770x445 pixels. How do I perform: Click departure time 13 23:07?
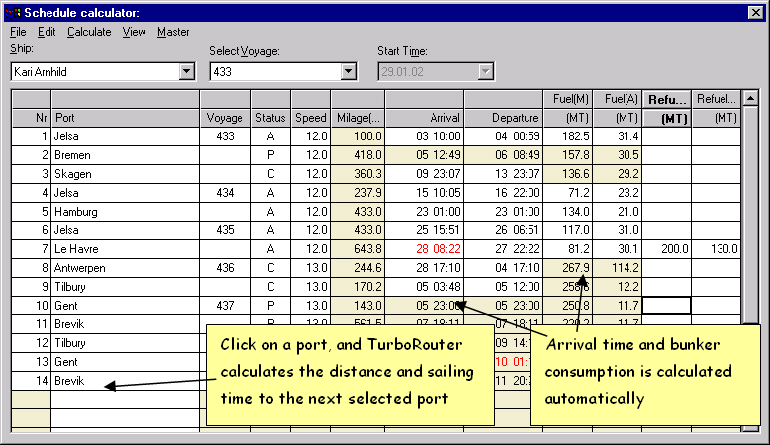[x=503, y=174]
